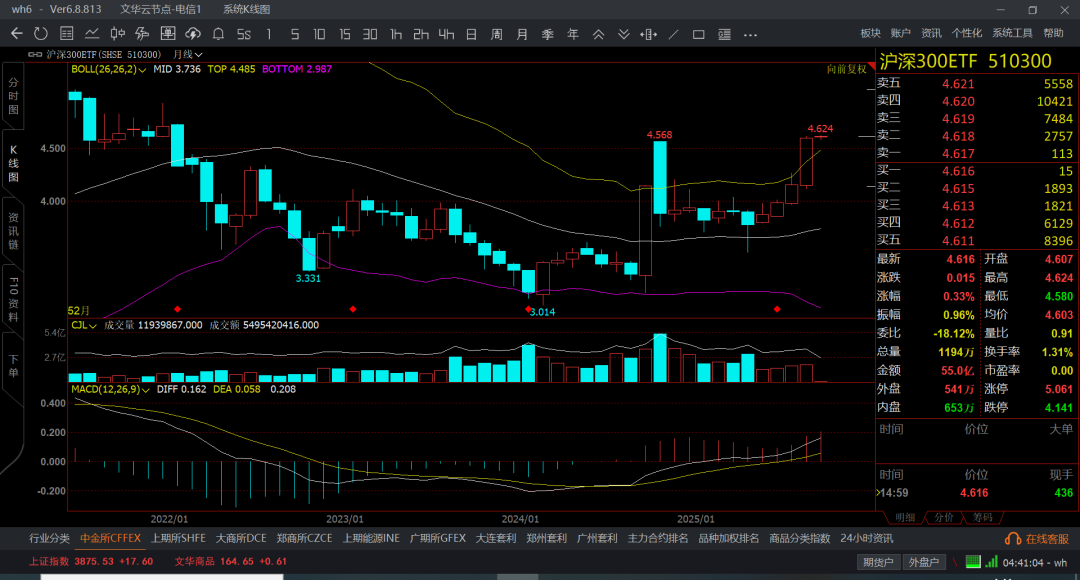Expand the 月线 period dropdown
Viewport: 1080px width, 580px height.
click(x=187, y=54)
